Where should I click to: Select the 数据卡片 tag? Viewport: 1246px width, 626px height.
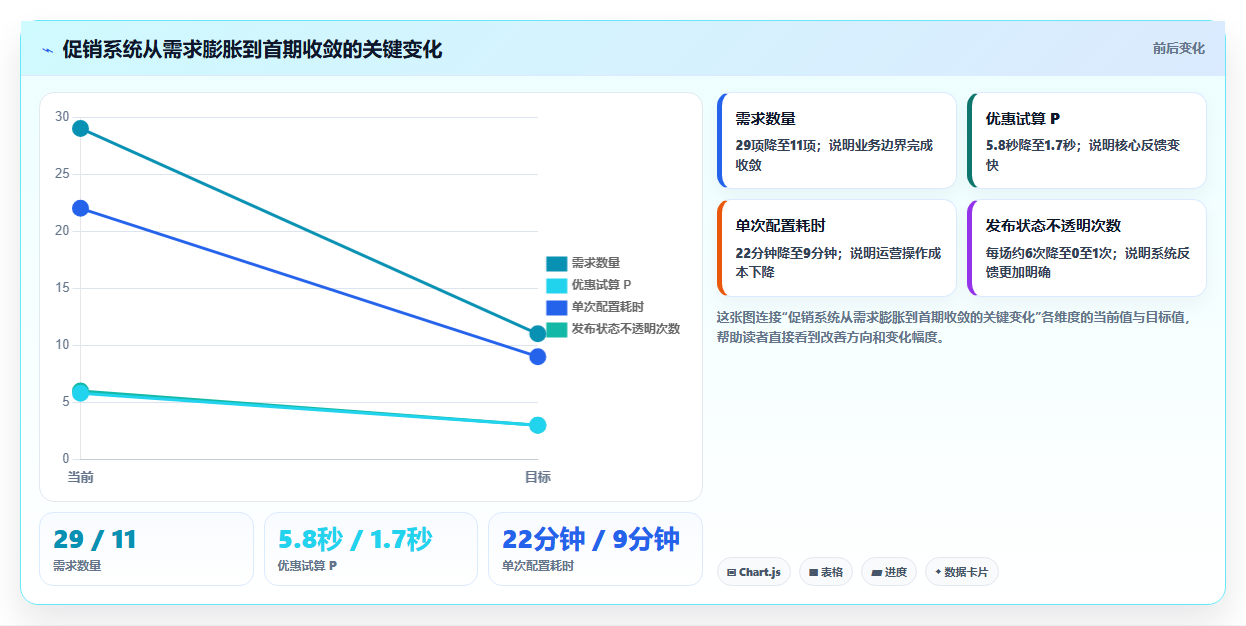[962, 572]
